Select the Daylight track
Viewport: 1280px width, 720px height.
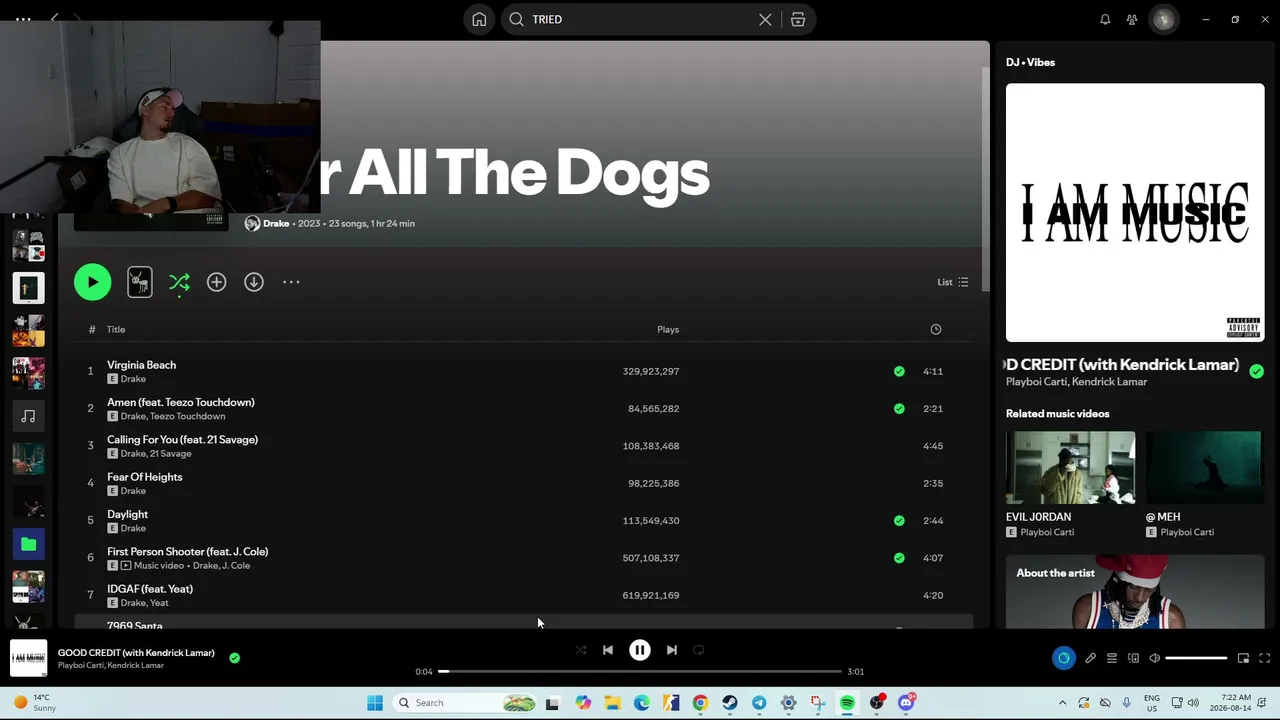pos(127,514)
